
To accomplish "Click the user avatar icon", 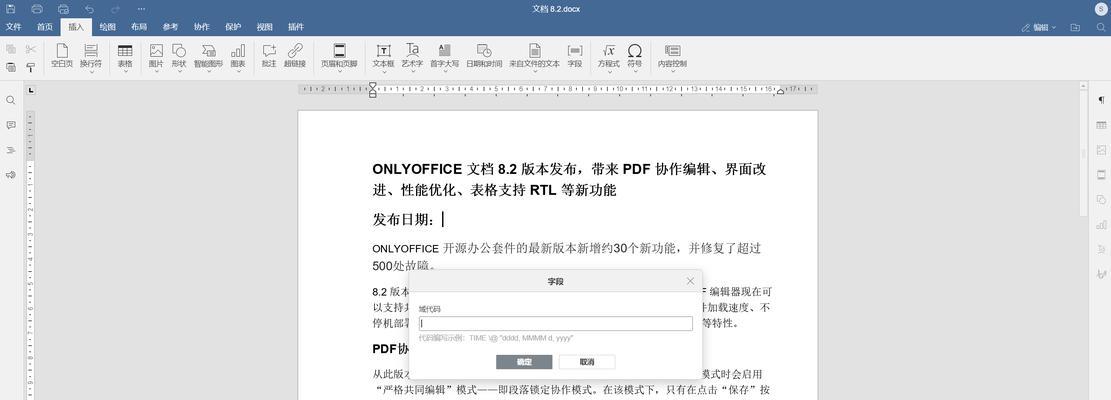I will point(1100,8).
